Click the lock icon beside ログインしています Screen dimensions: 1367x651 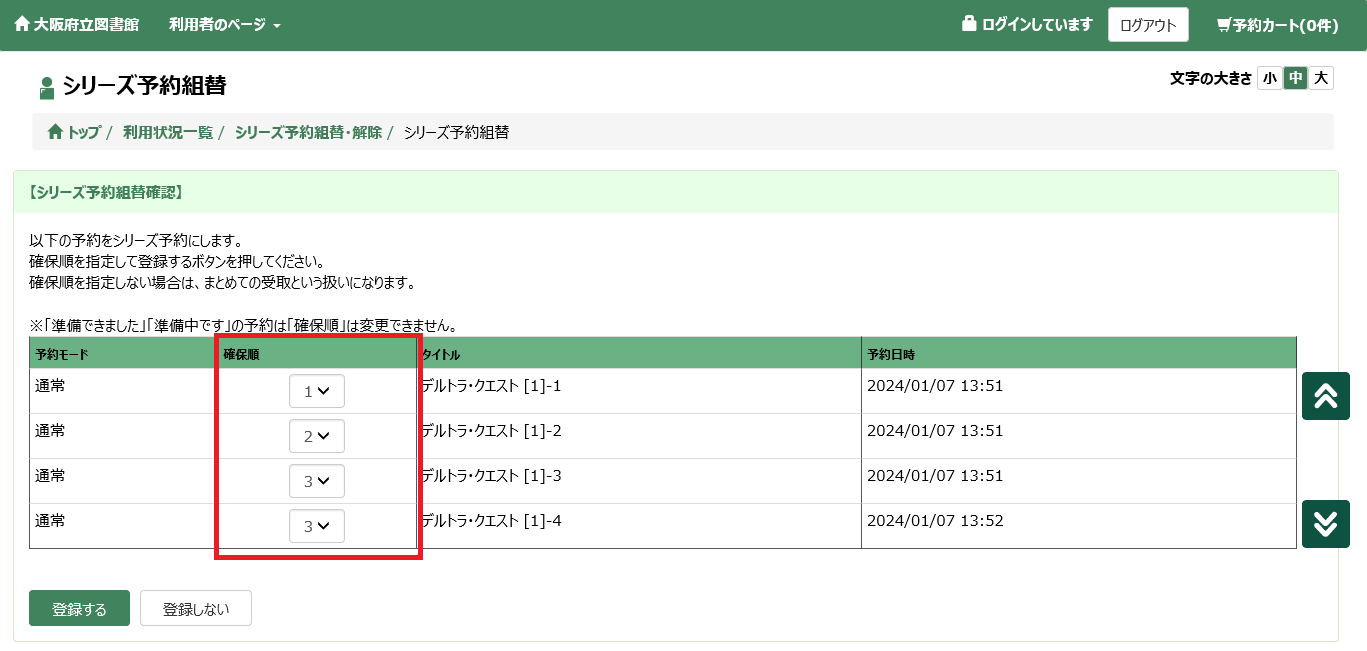[968, 23]
